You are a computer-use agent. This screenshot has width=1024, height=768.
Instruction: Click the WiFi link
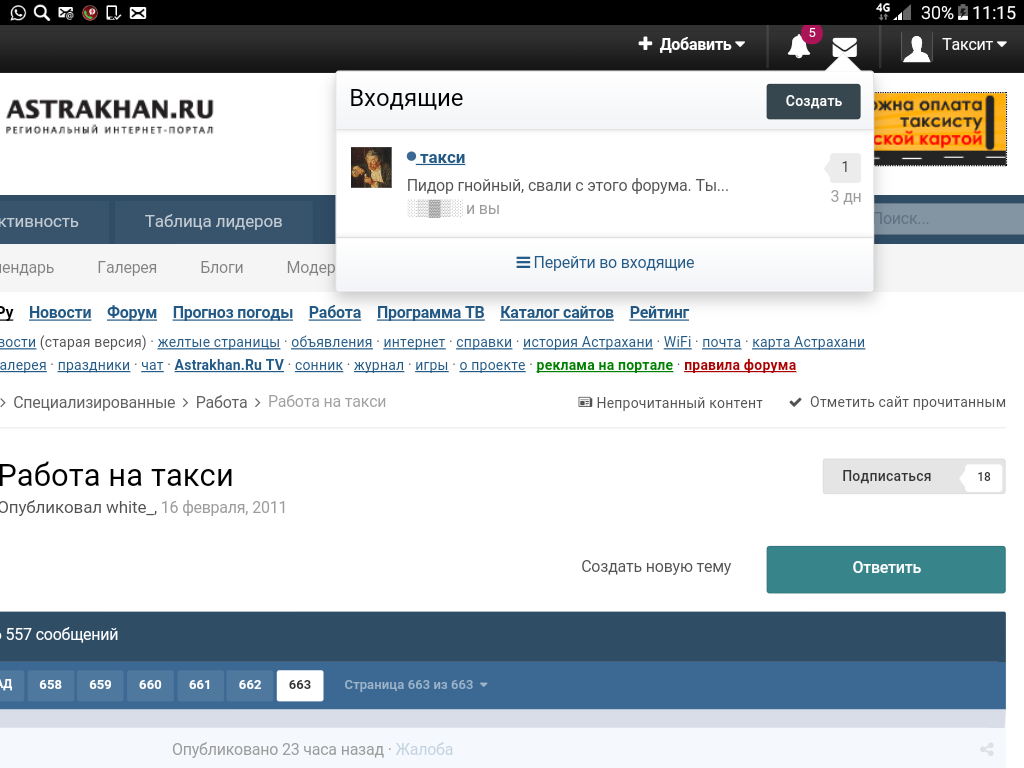click(x=677, y=342)
